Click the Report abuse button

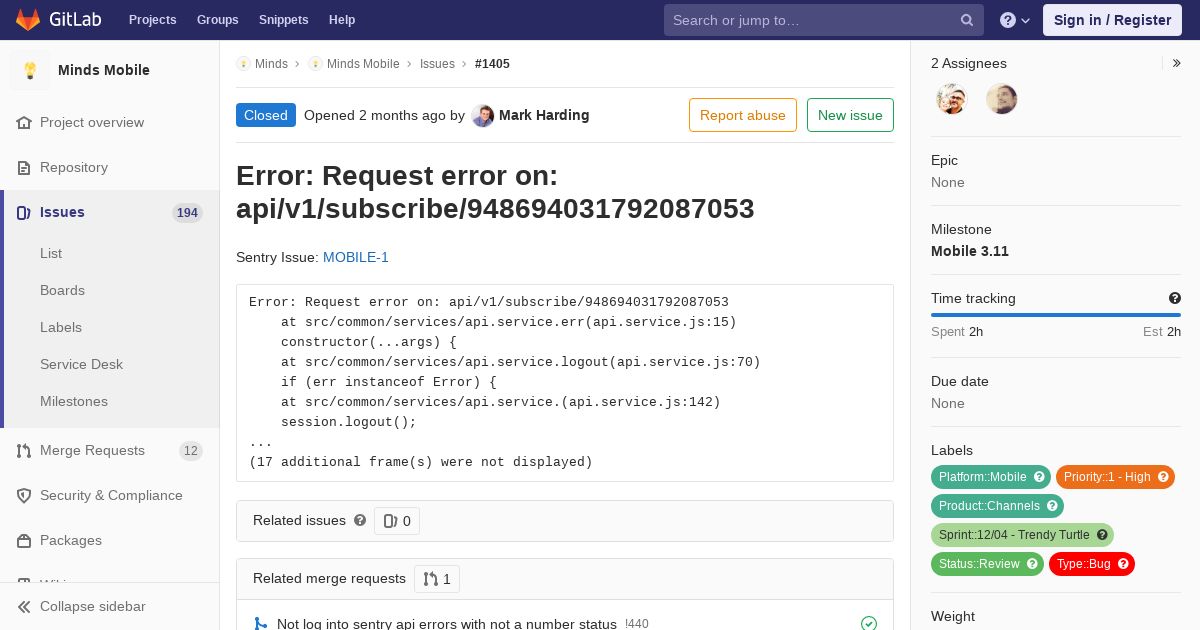tap(743, 115)
